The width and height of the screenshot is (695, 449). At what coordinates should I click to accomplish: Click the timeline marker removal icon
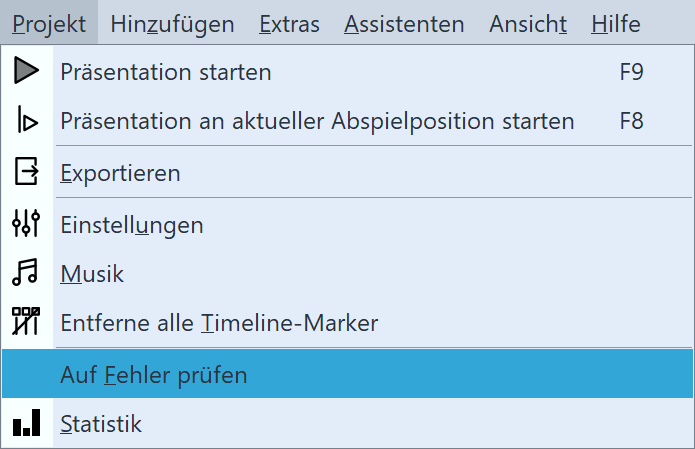click(x=27, y=323)
